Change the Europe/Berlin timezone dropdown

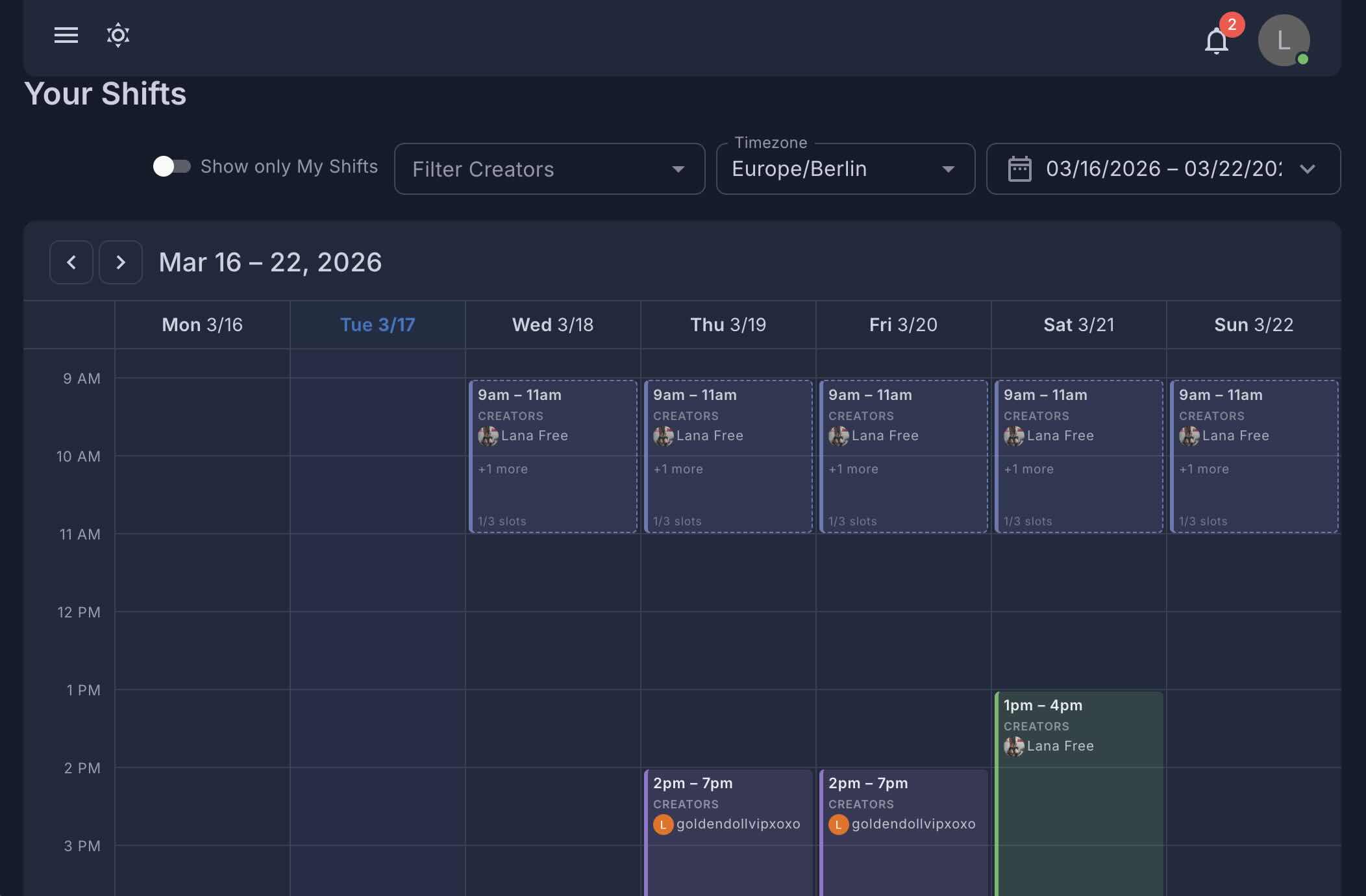845,169
